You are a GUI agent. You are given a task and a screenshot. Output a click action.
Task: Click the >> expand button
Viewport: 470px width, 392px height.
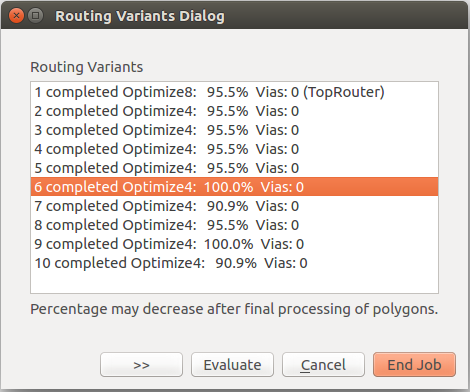[x=141, y=365]
